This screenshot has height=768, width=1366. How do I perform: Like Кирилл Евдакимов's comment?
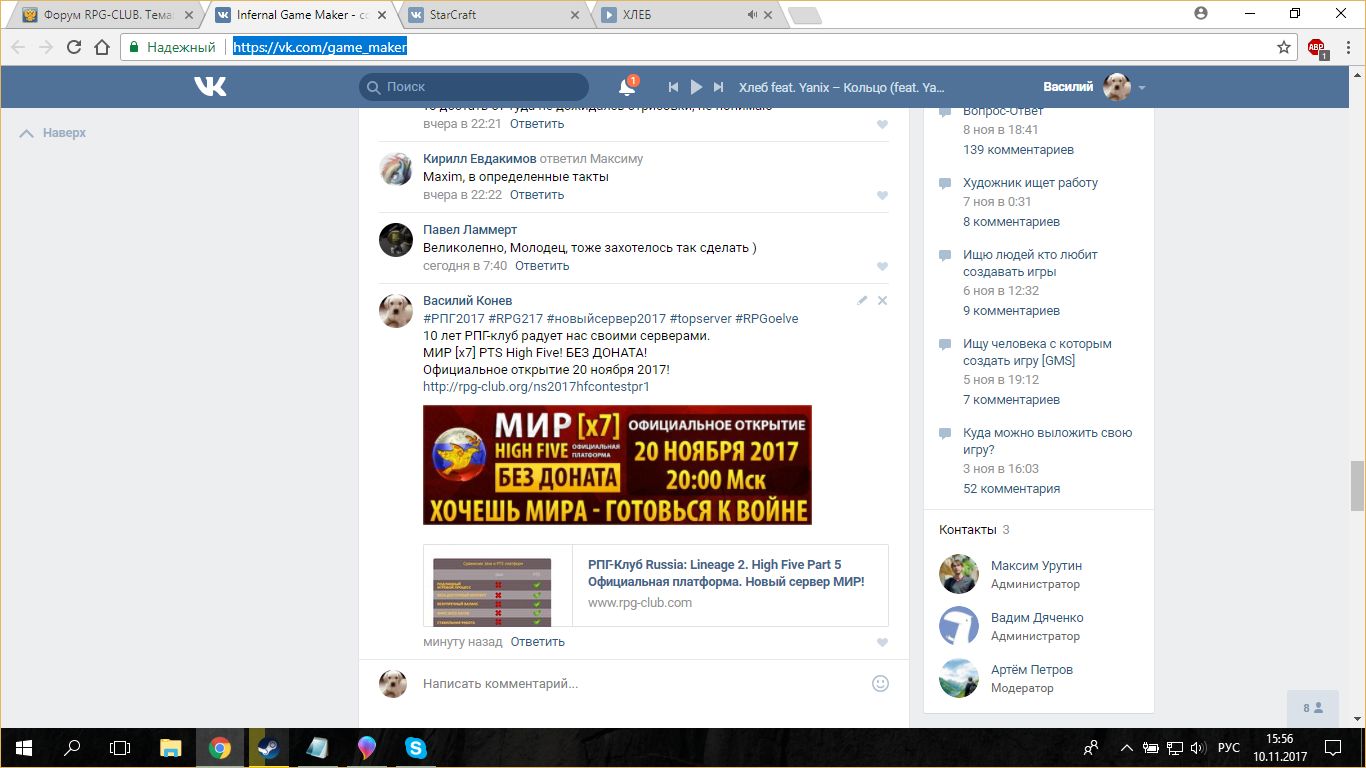[x=882, y=196]
